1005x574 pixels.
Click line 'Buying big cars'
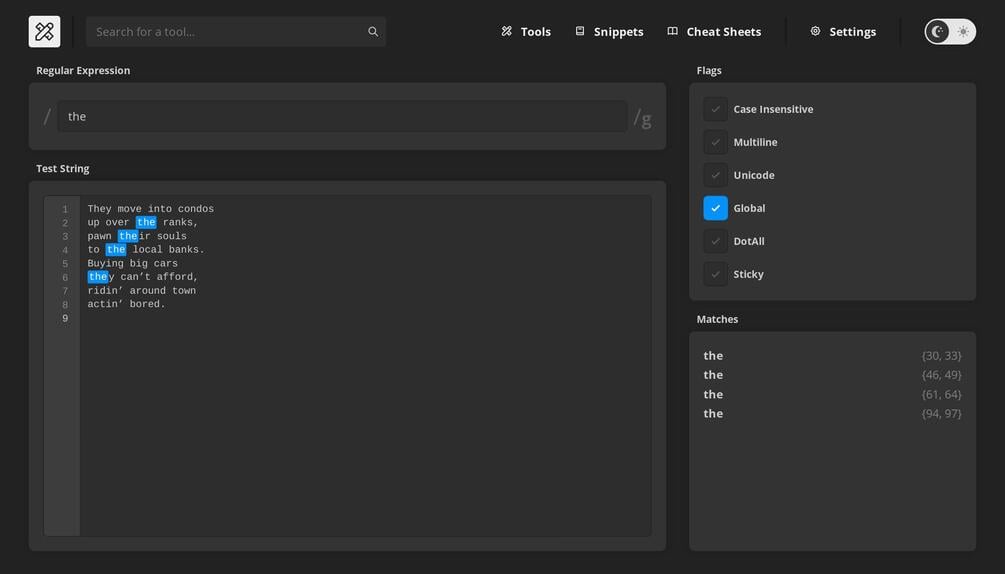point(133,263)
